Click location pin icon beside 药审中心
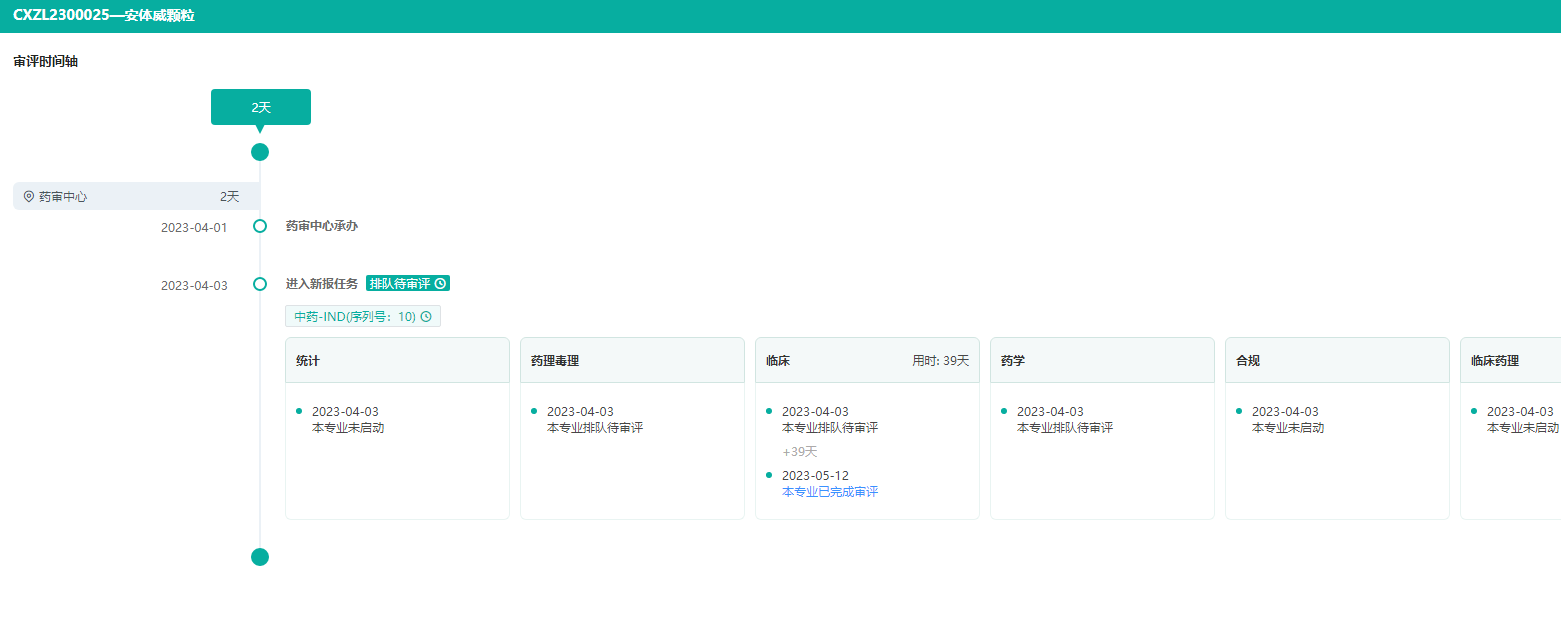This screenshot has height=617, width=1561. (x=29, y=197)
